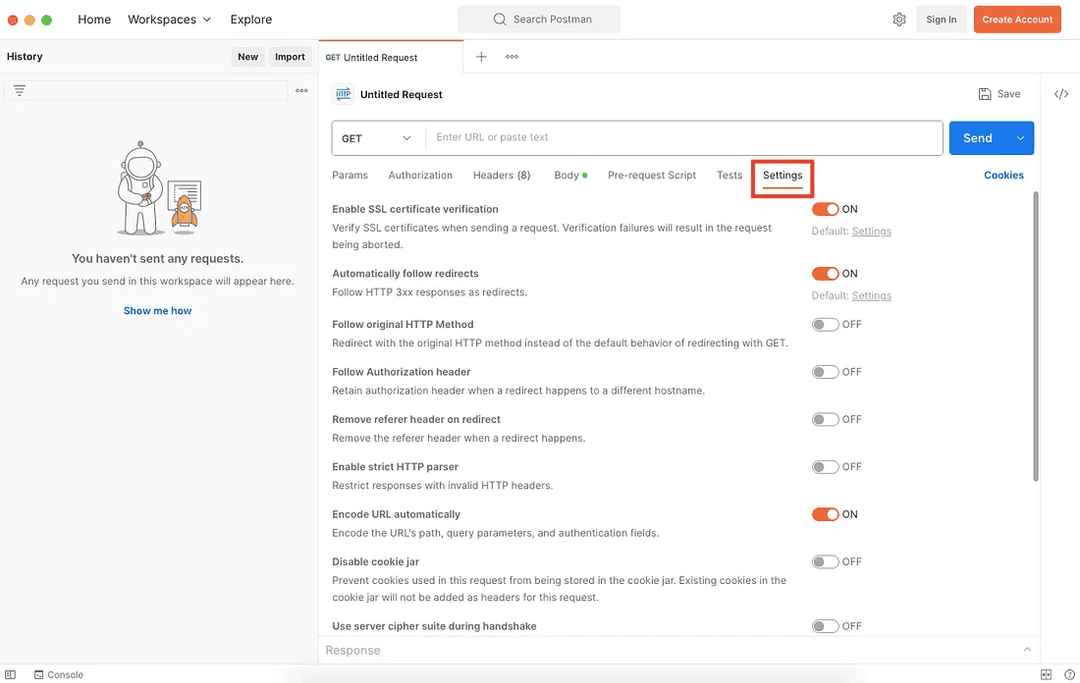Go to Home
The image size is (1080, 683).
pos(94,19)
